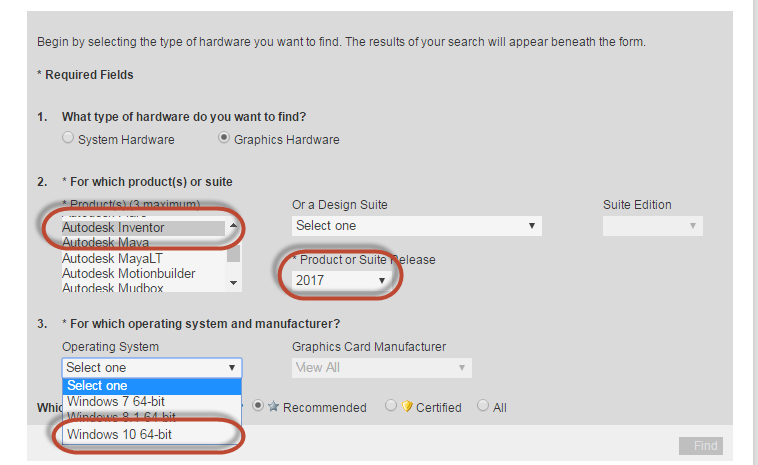Open the Suite Edition dropdown

point(653,226)
